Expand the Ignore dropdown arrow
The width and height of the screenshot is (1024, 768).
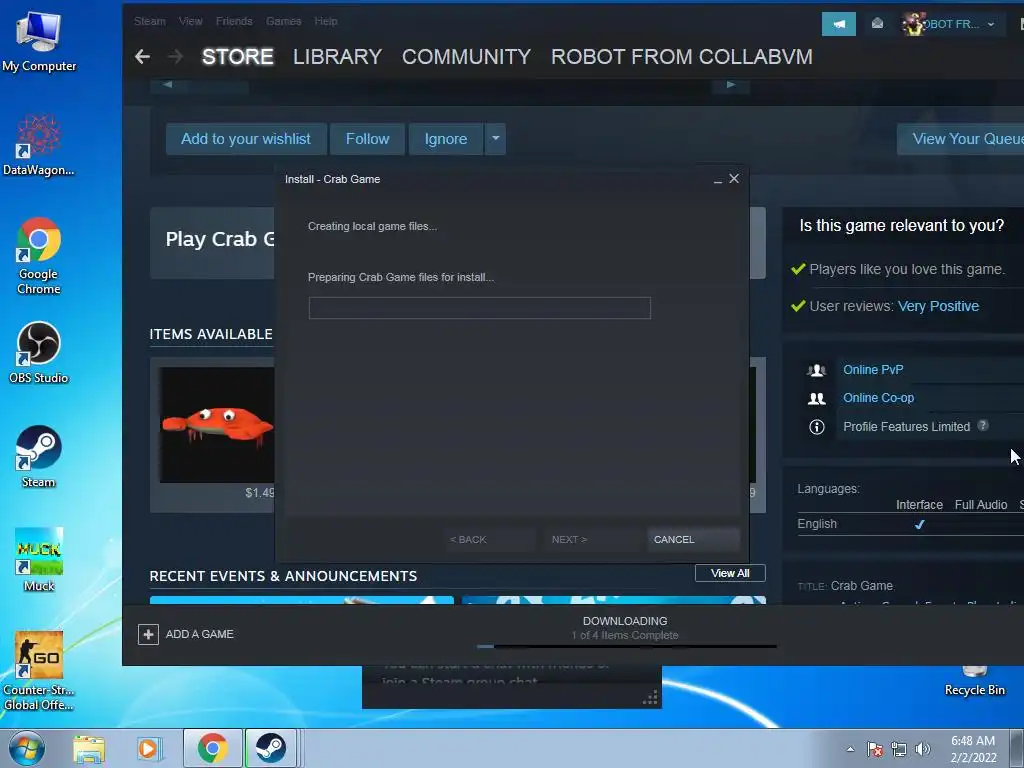(496, 138)
